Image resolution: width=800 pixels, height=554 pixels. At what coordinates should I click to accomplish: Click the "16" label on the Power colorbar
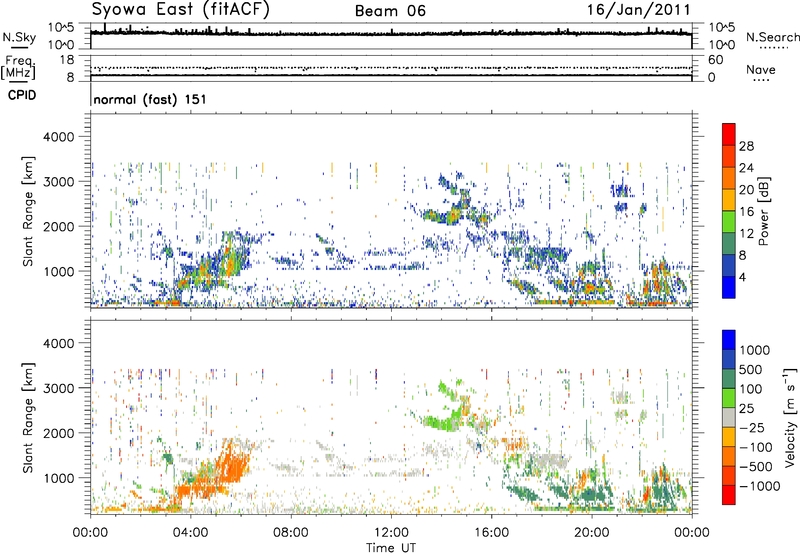coord(746,212)
